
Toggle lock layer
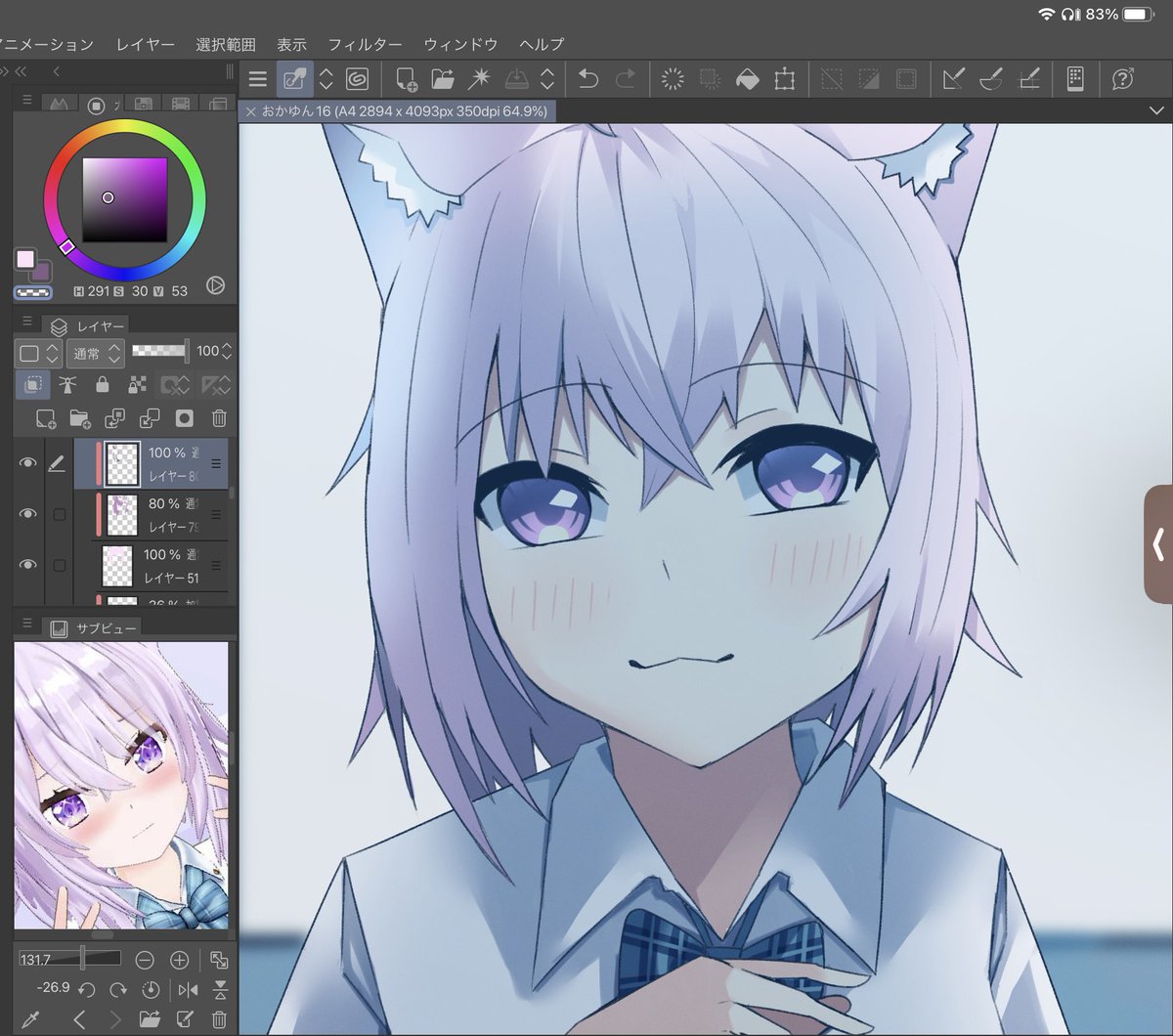point(102,385)
